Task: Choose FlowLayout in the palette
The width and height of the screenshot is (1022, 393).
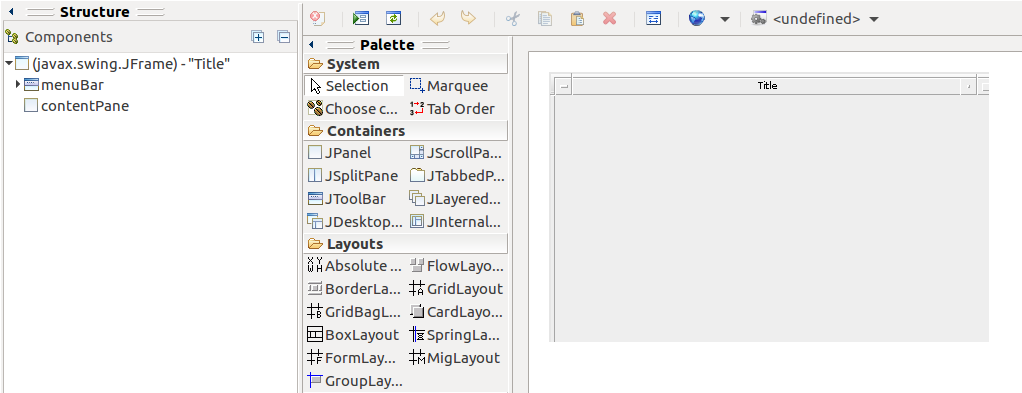Action: [x=456, y=266]
